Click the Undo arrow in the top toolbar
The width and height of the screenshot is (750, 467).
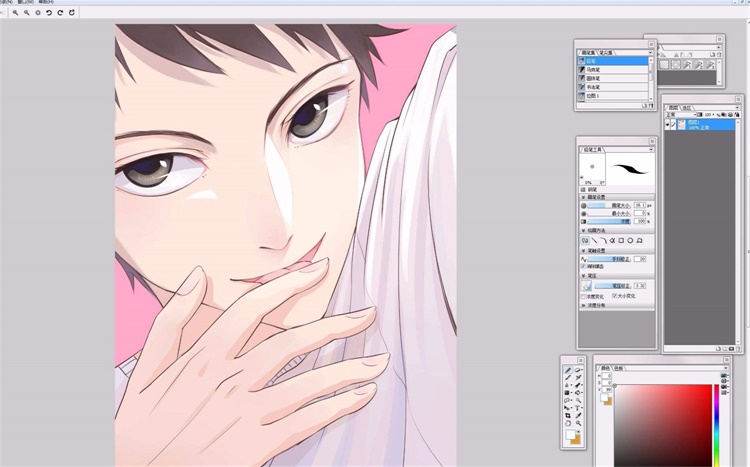coord(49,13)
